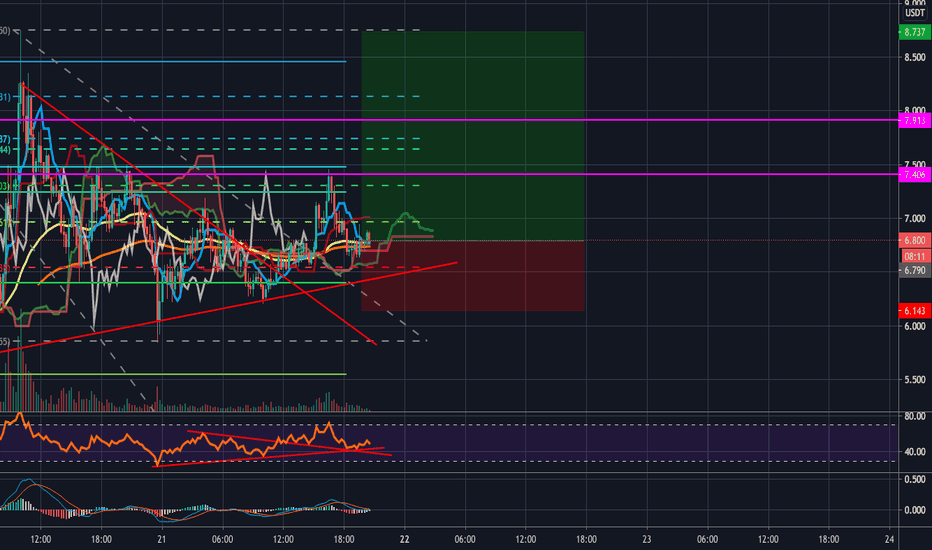The width and height of the screenshot is (932, 550).
Task: Click the 8.500 price axis label
Action: (x=915, y=58)
